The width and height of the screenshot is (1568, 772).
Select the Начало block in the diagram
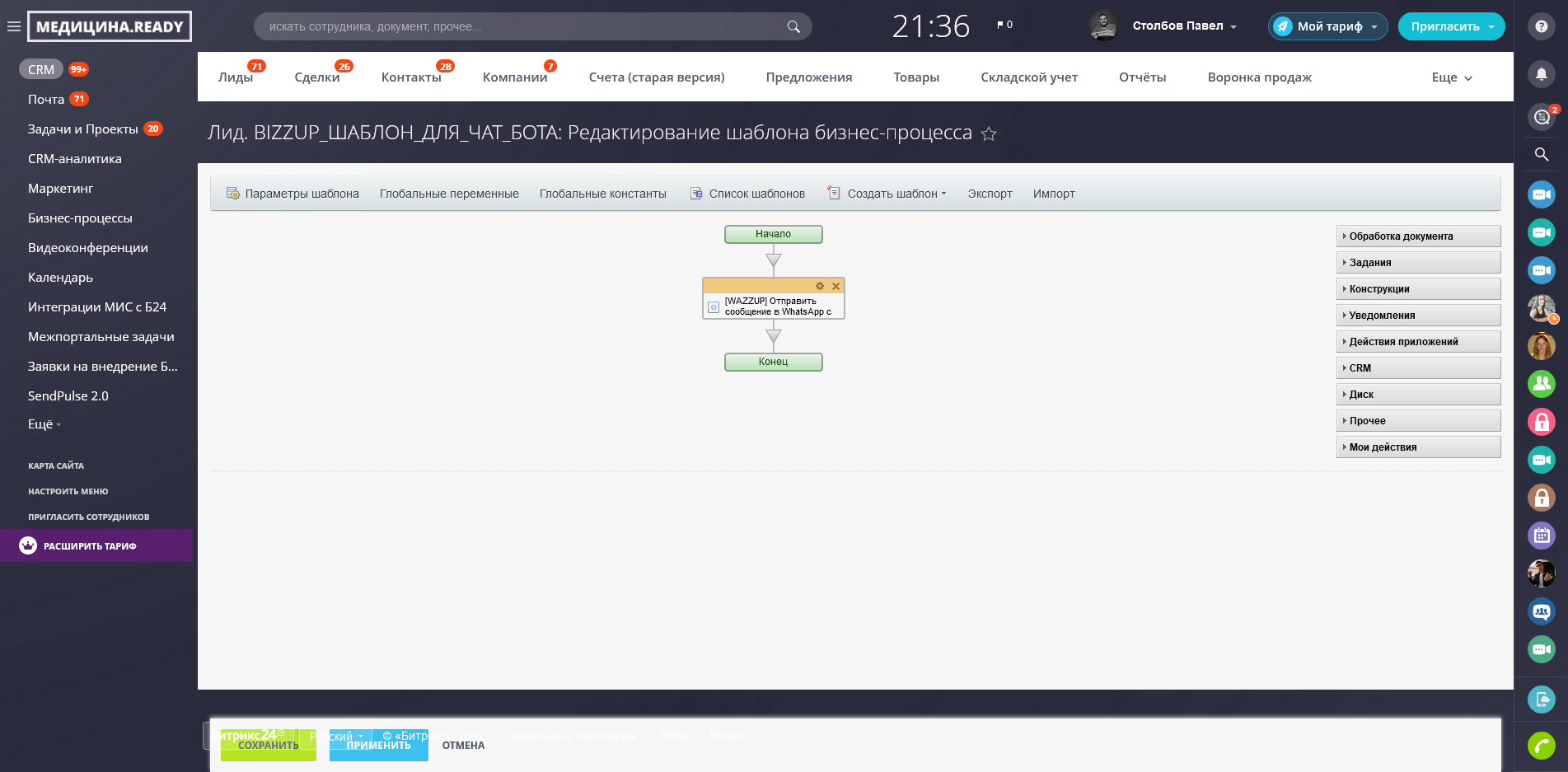[x=773, y=234]
